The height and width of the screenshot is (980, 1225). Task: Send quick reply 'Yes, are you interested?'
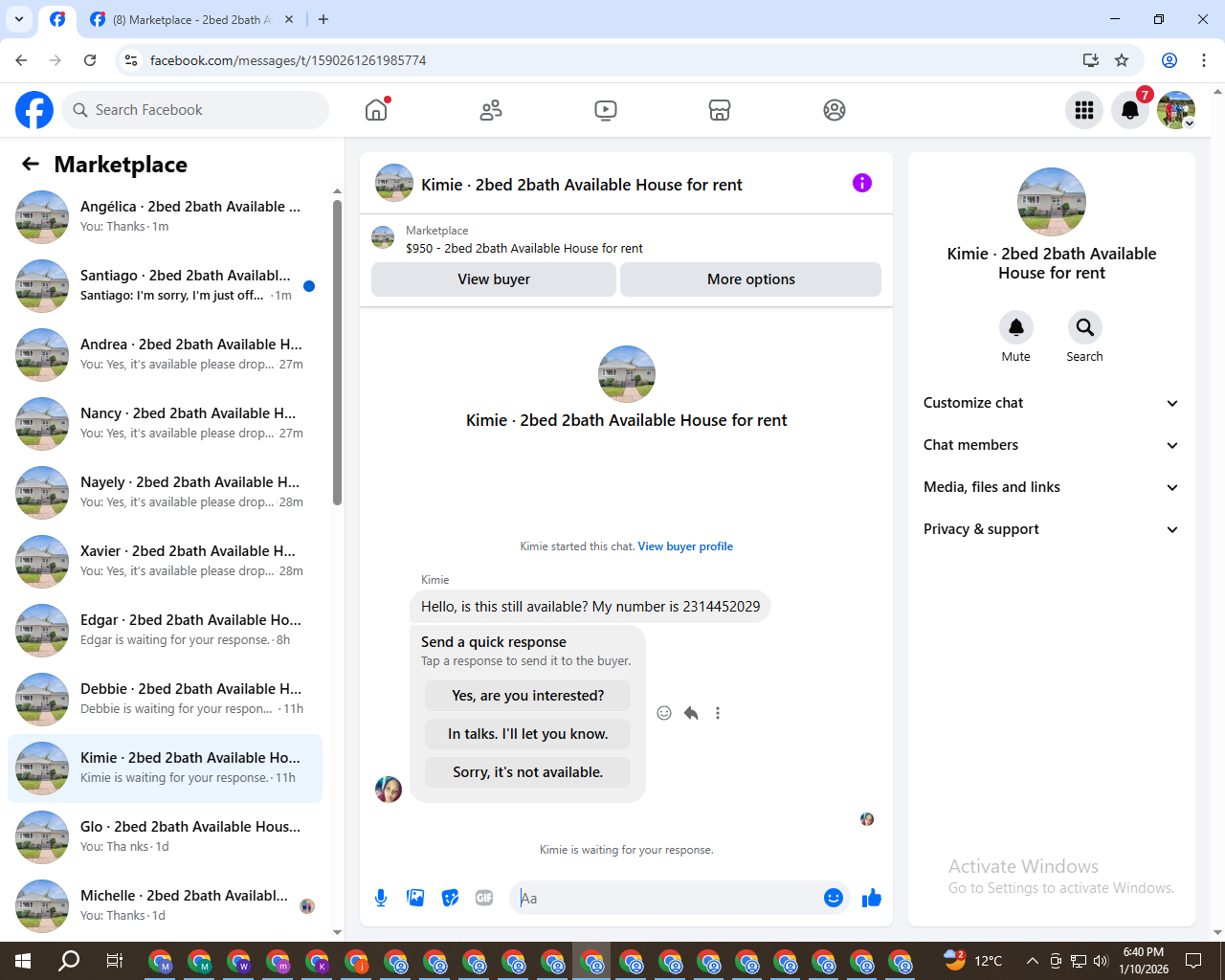pyautogui.click(x=528, y=696)
